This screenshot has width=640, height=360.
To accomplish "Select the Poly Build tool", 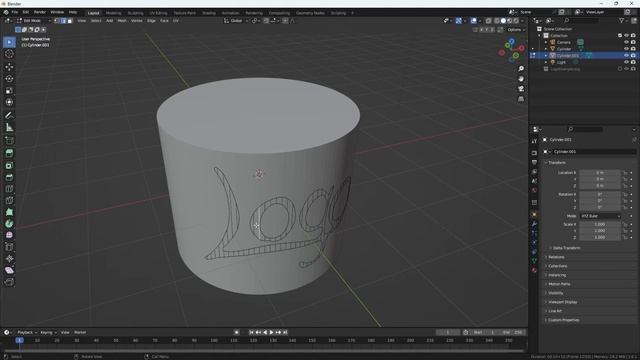I will point(9,212).
